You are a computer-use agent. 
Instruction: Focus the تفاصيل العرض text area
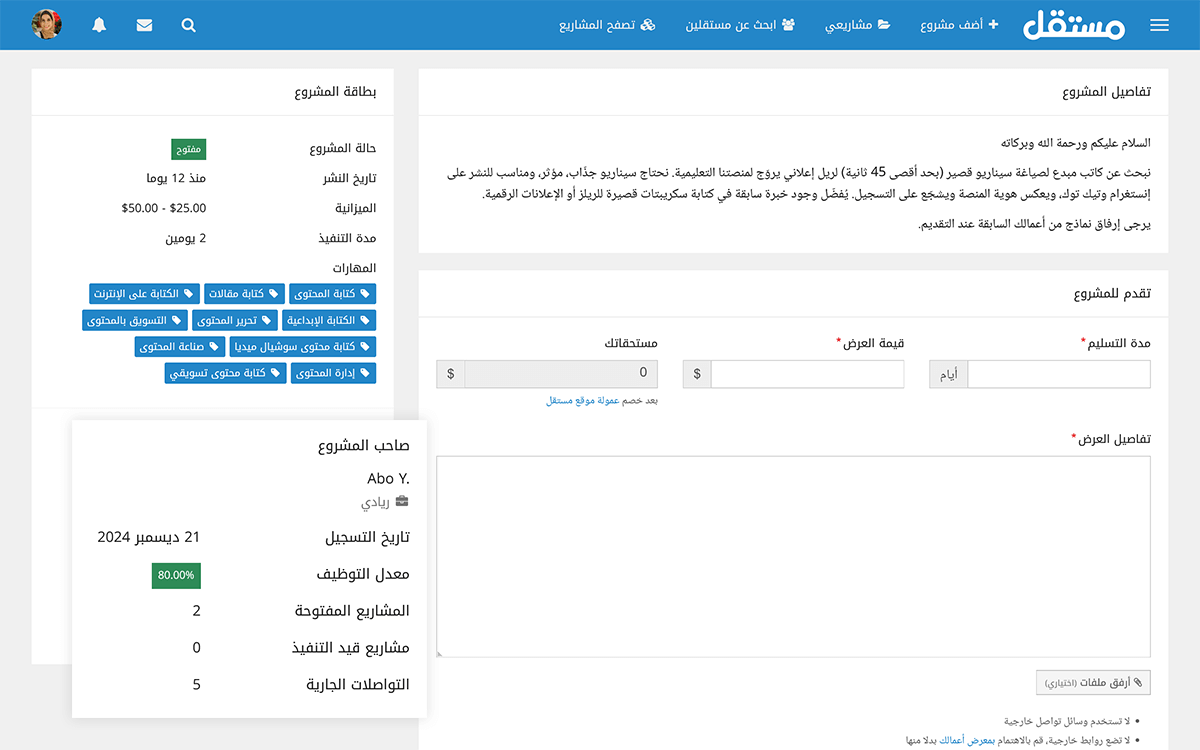tap(794, 557)
